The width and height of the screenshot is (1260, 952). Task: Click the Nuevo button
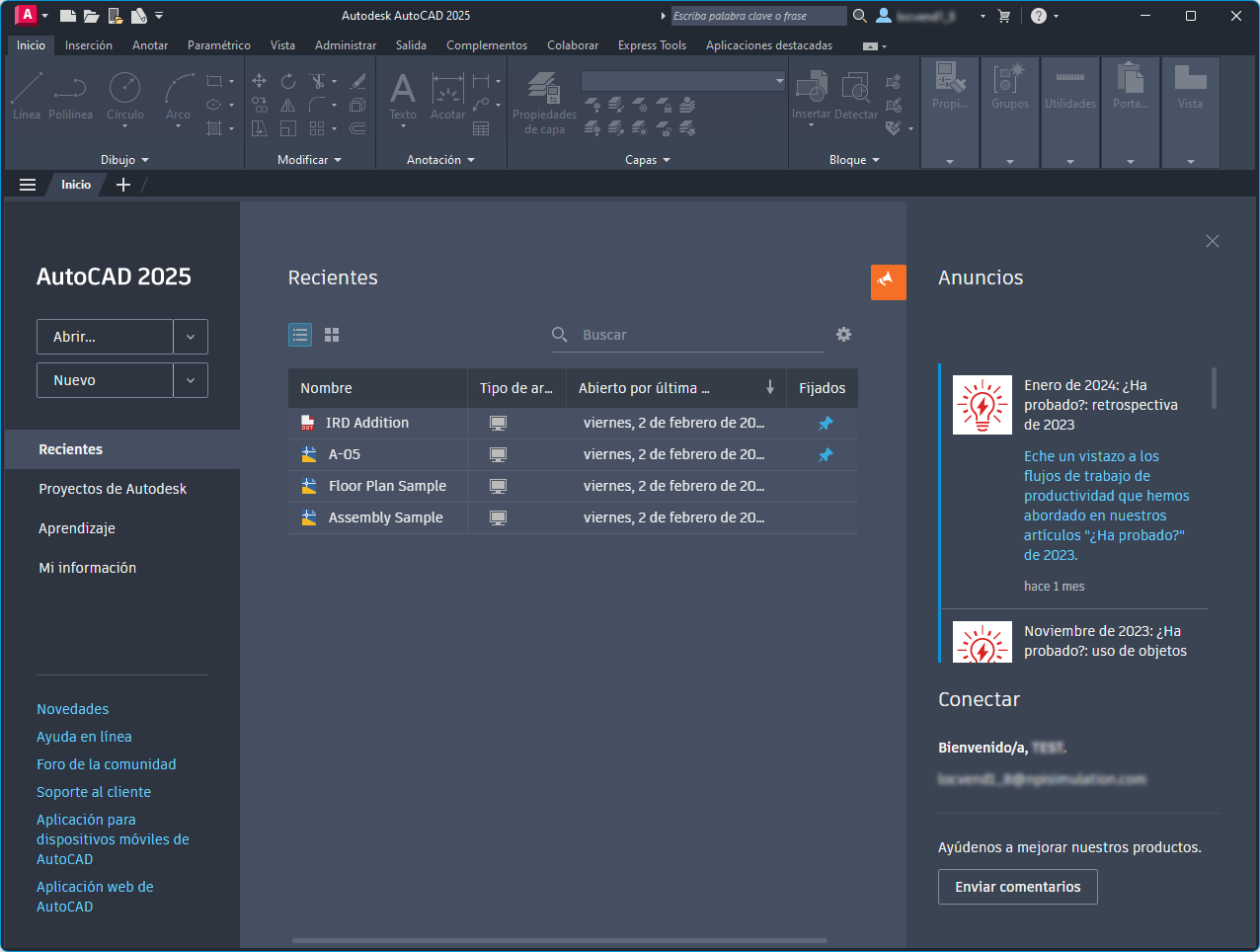pos(105,380)
